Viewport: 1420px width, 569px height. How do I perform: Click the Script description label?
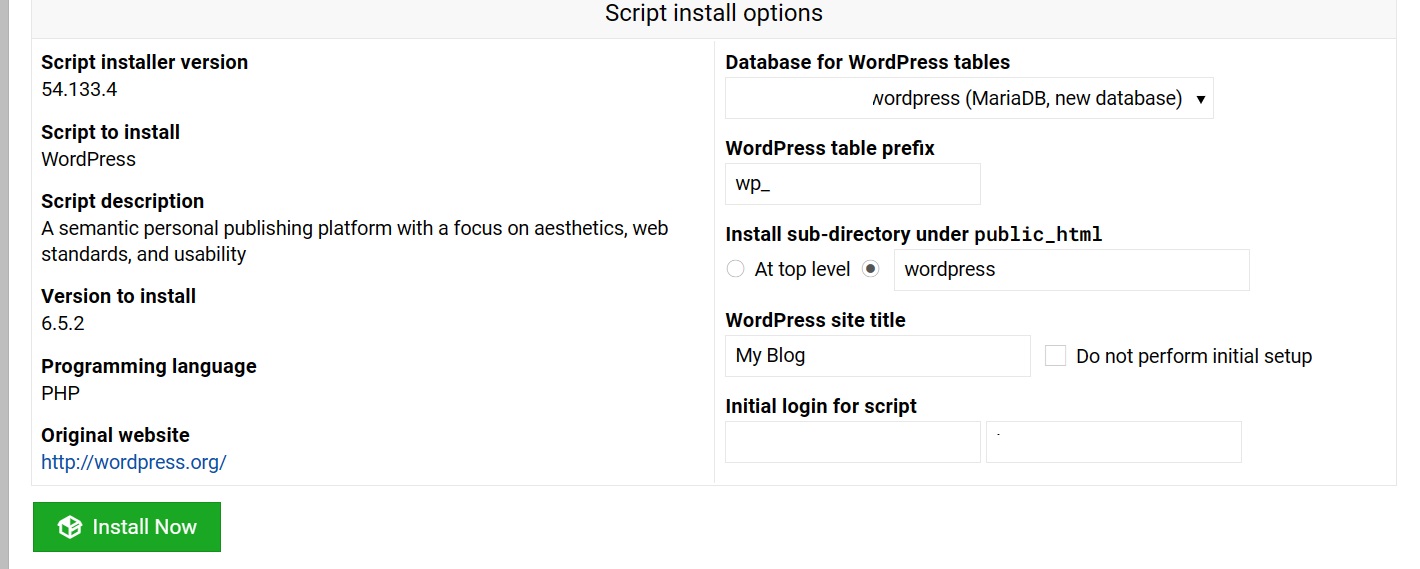(122, 201)
